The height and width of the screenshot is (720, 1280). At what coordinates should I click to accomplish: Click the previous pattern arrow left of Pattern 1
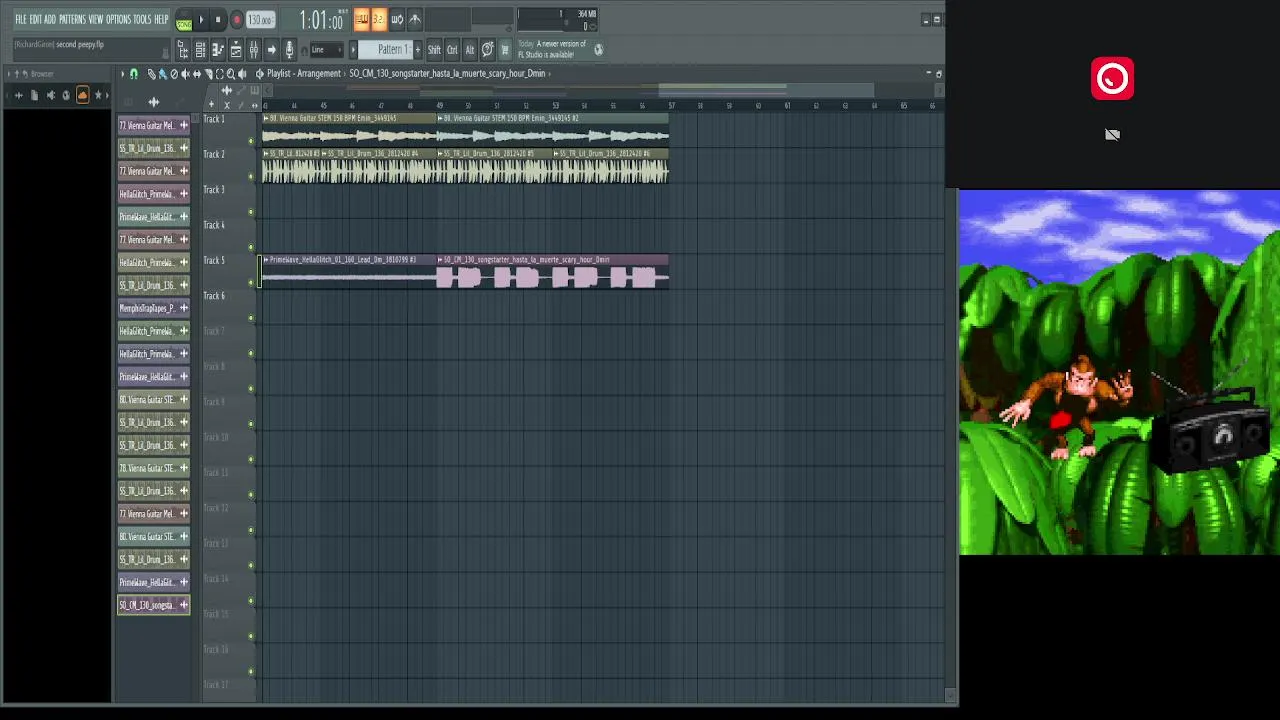tap(353, 49)
